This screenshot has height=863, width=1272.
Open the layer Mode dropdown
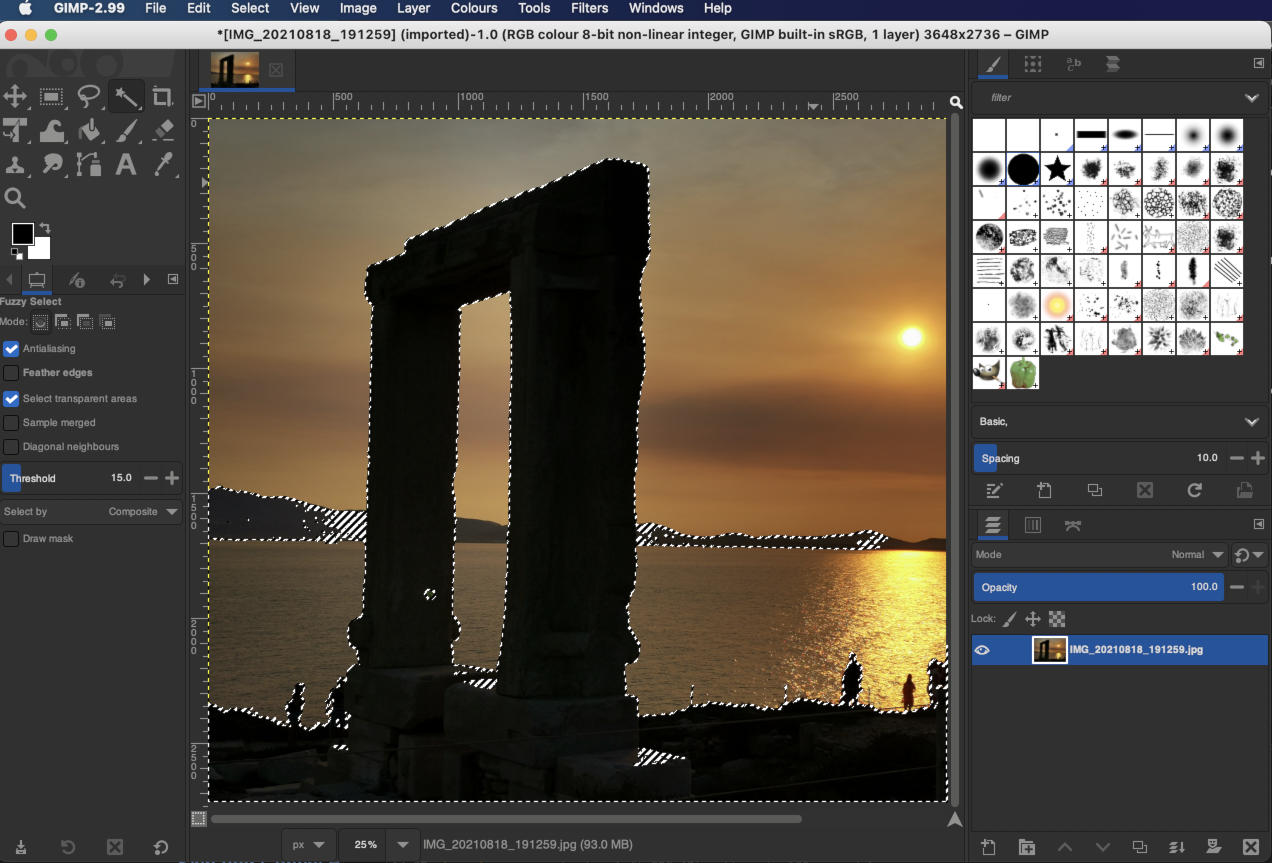point(1196,554)
